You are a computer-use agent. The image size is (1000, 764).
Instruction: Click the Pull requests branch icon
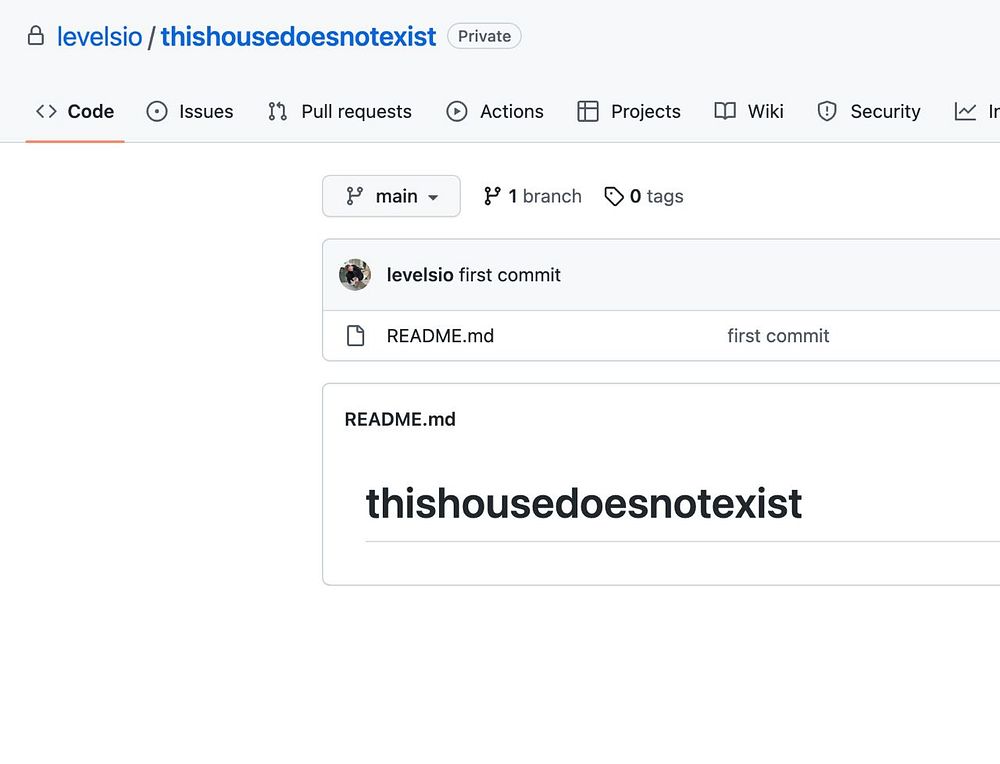pos(278,111)
